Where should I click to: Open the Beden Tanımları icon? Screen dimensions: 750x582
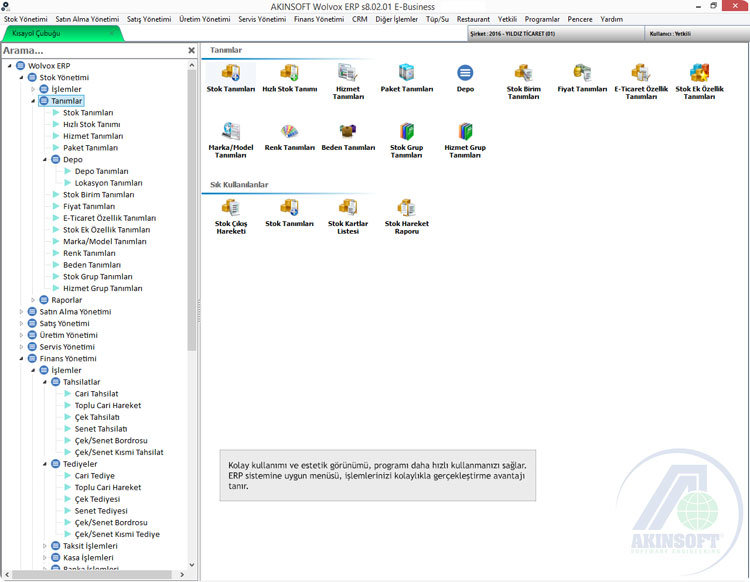348,137
